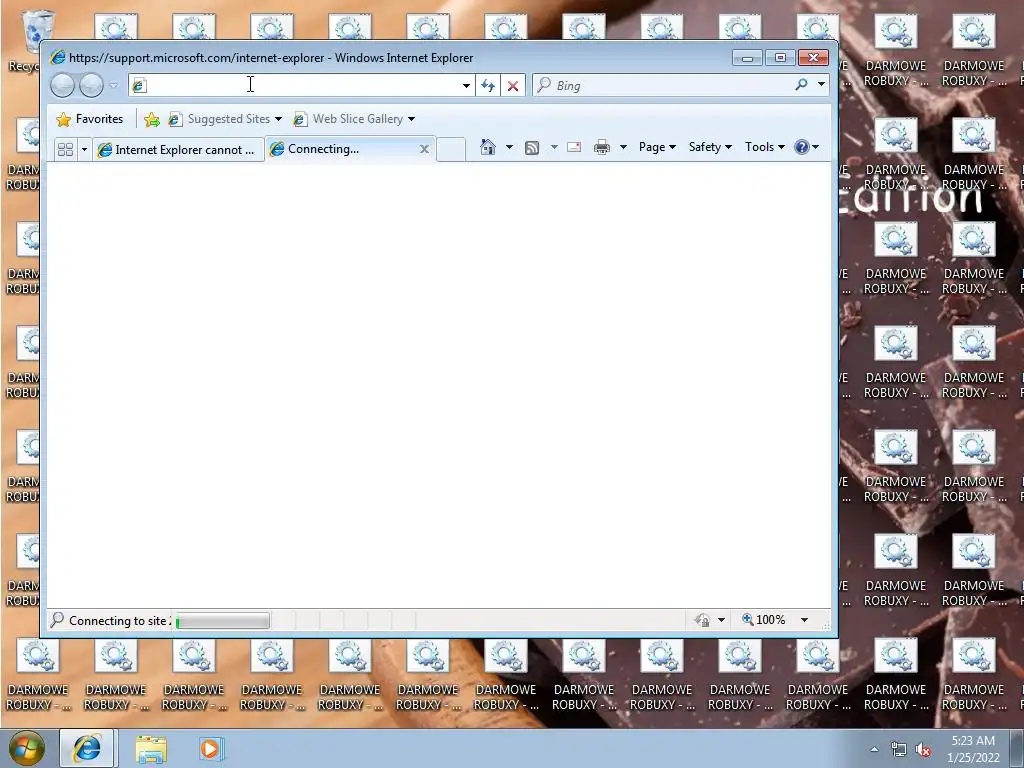Click the Print printer icon

click(602, 148)
